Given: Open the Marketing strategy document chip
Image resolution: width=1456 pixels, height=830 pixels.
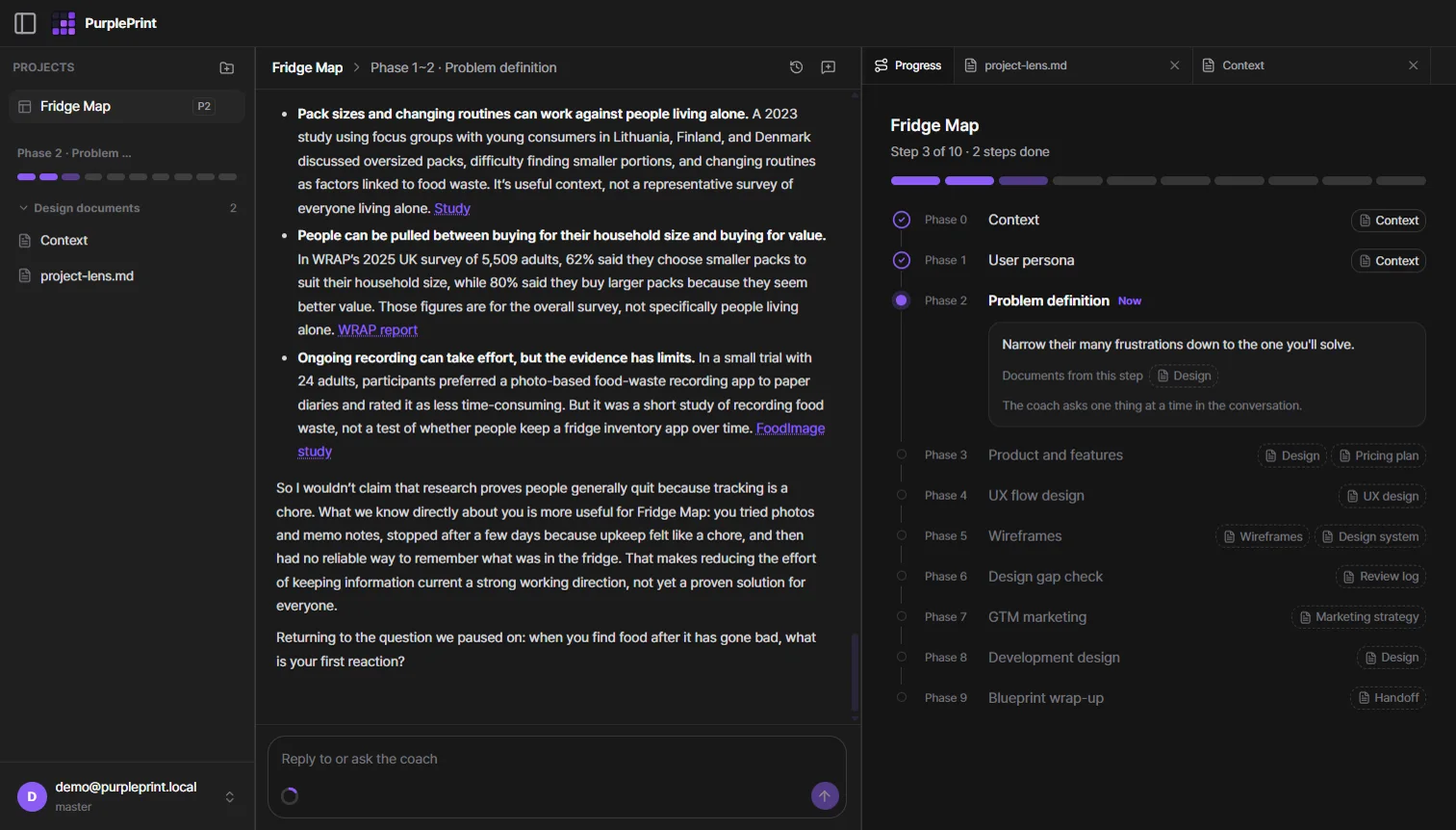Looking at the screenshot, I should (1359, 617).
